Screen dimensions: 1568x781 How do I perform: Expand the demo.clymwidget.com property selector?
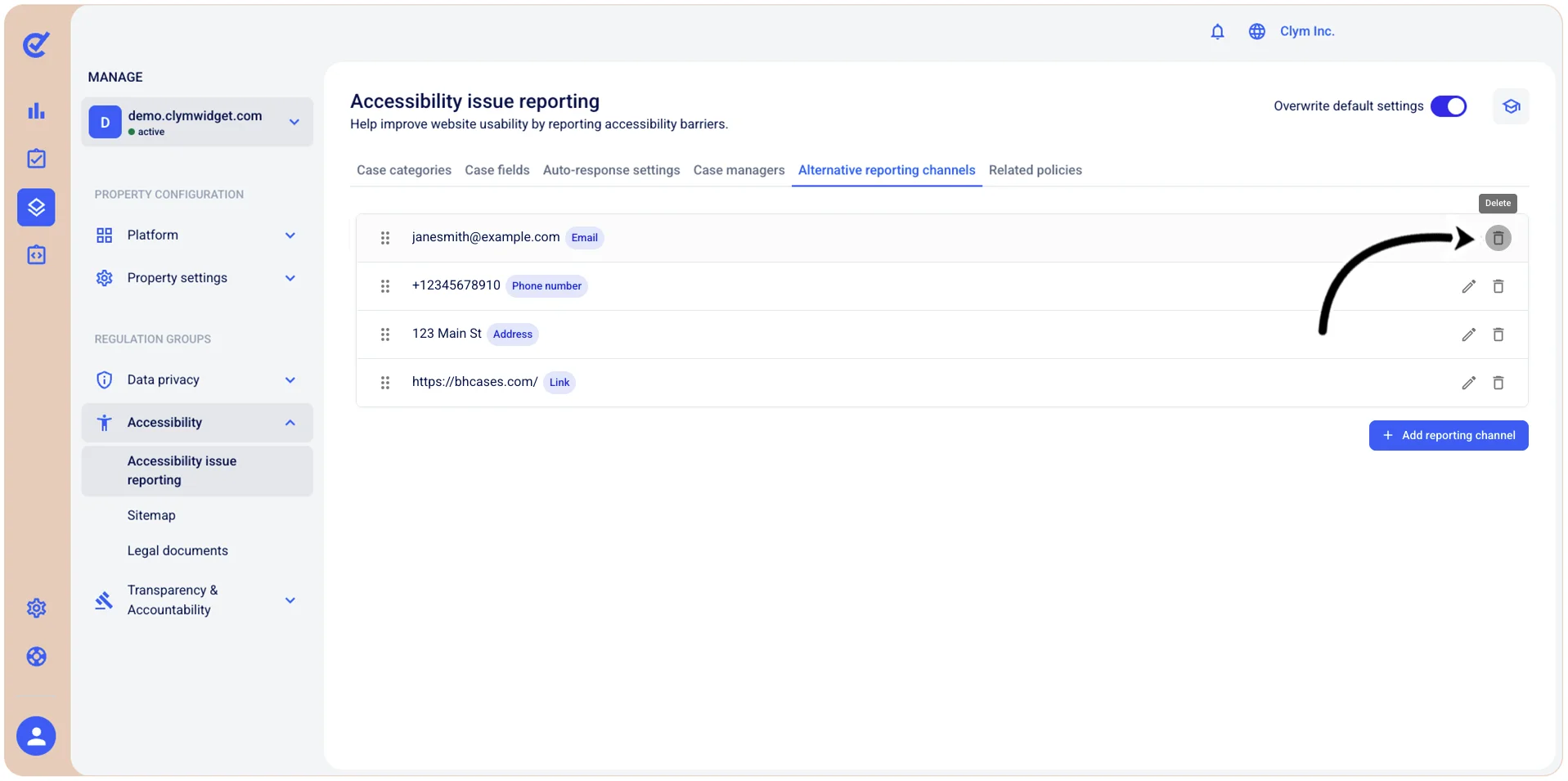197,122
